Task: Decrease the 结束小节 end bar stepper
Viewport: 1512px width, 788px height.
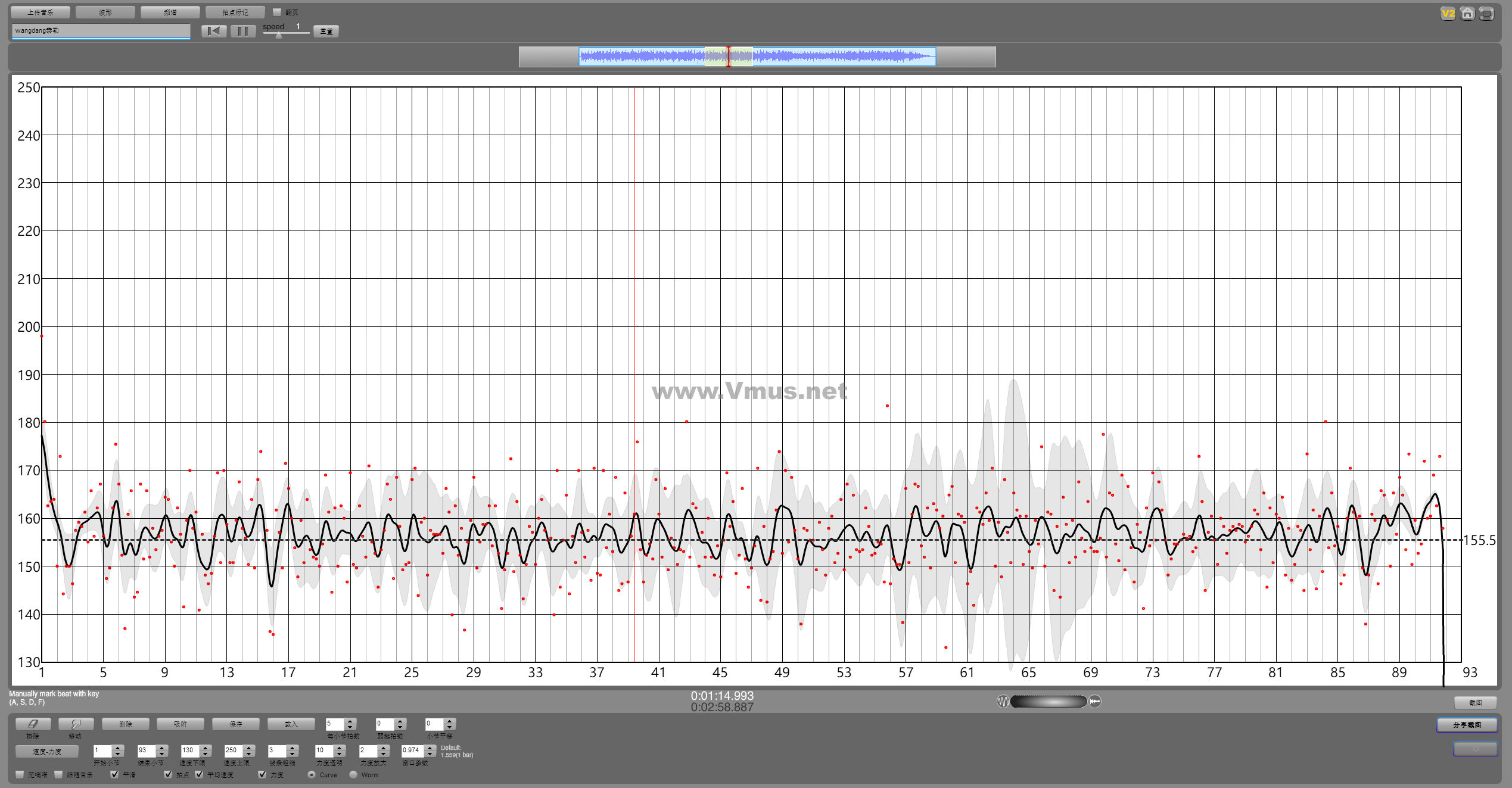Action: point(162,754)
